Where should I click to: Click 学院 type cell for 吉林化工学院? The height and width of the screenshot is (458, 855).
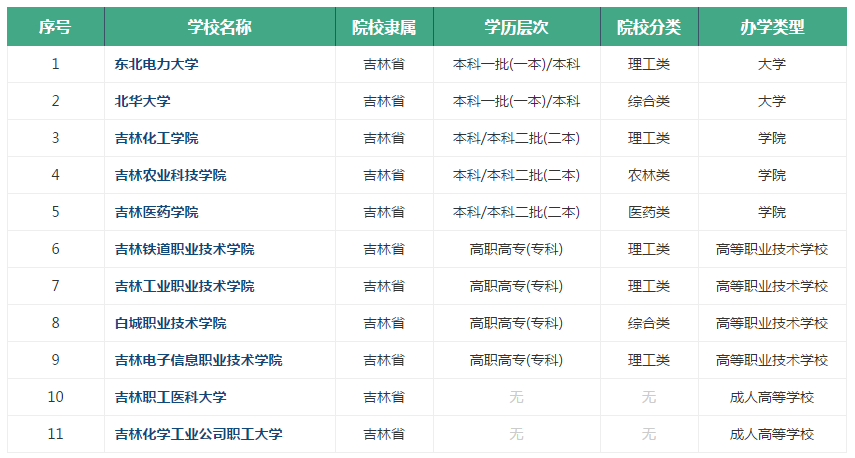pyautogui.click(x=772, y=138)
